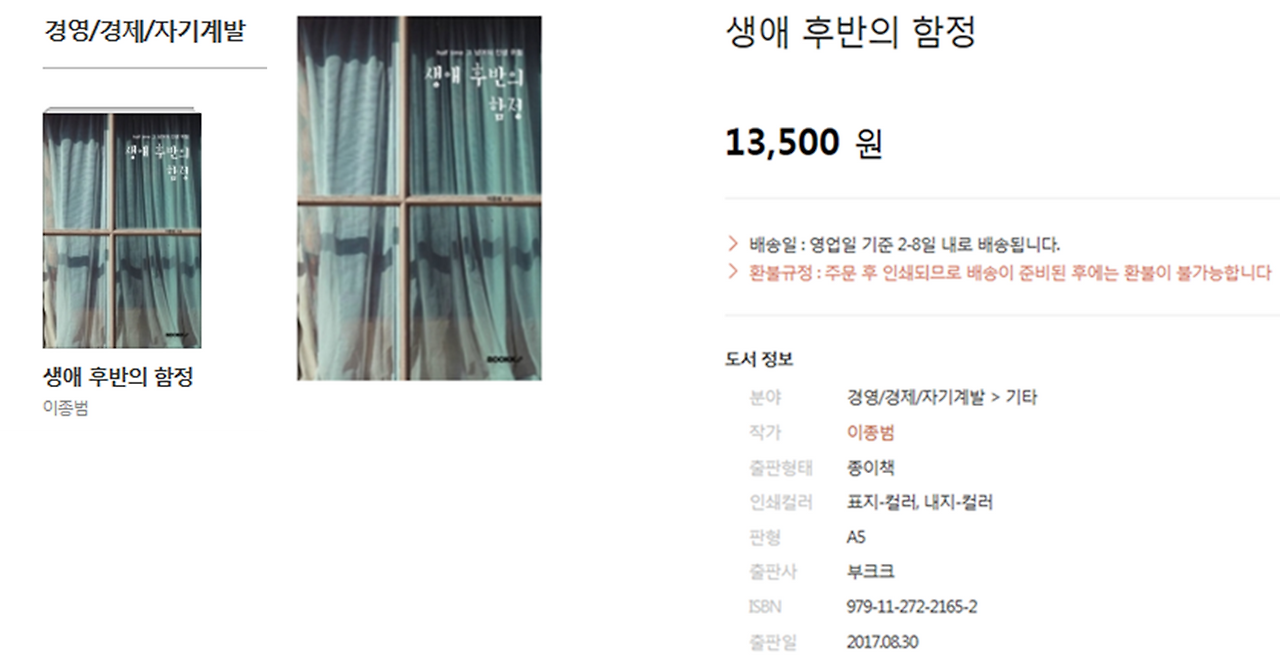
Task: Click the 환불규정 refund policy notice text
Action: coord(1010,272)
